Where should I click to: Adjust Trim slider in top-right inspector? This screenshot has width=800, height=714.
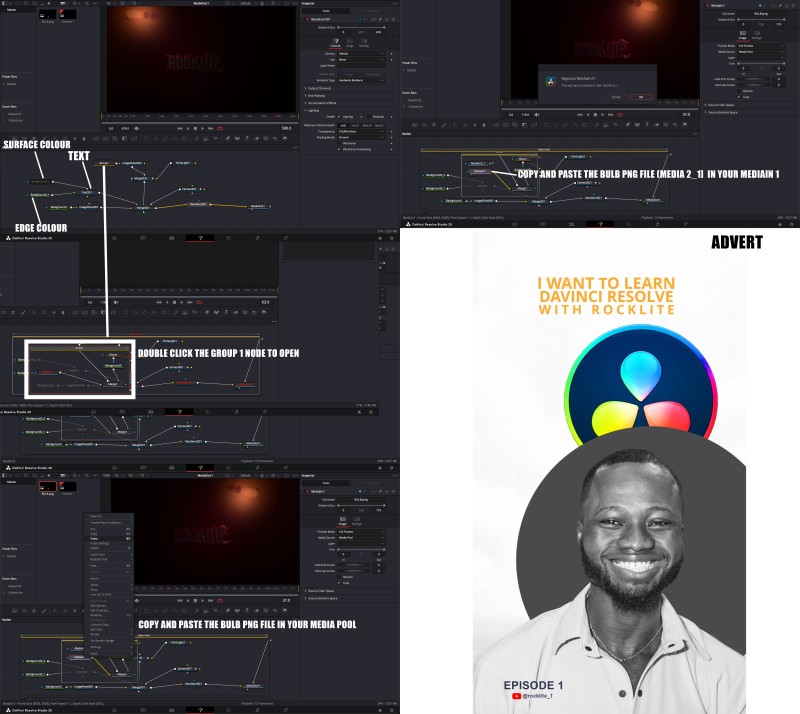click(761, 63)
